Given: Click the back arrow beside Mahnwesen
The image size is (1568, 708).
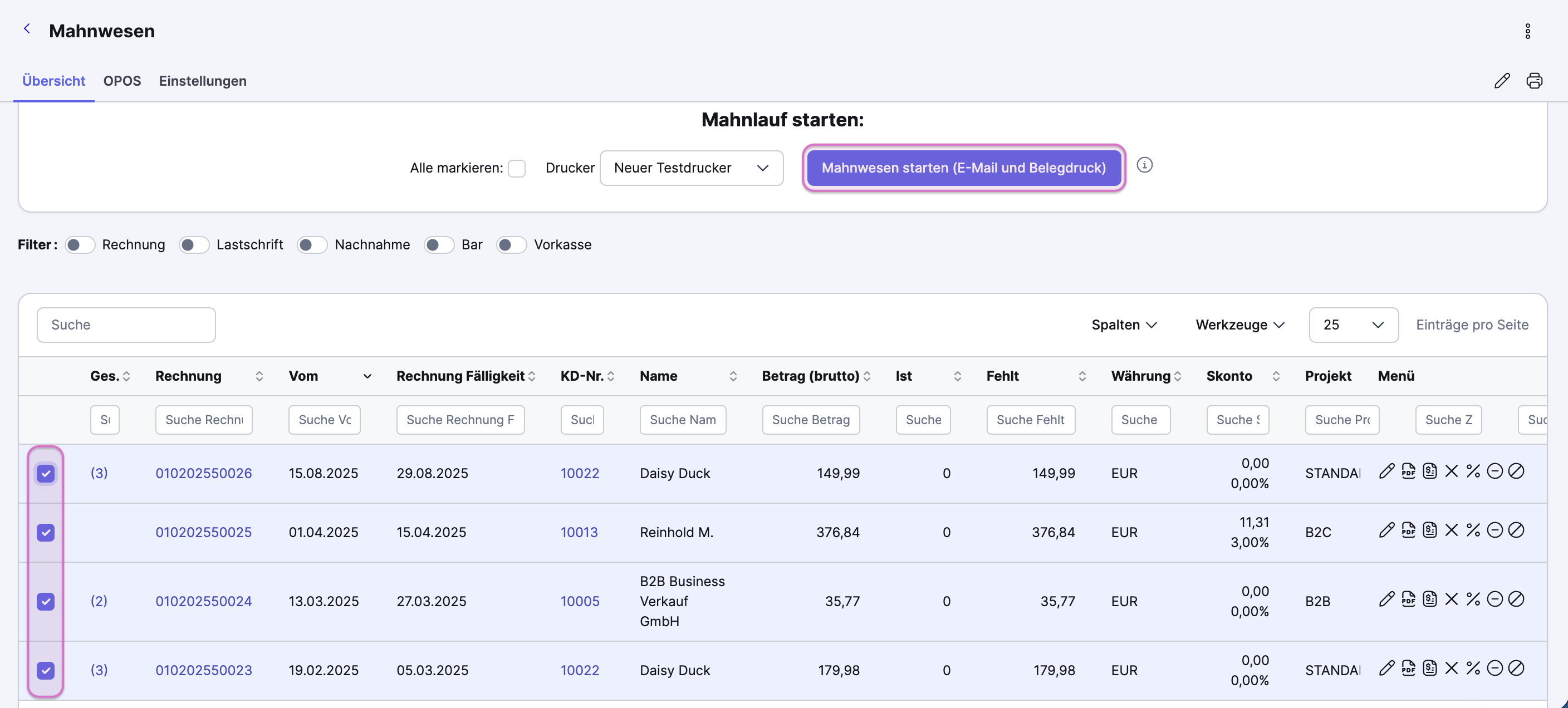Looking at the screenshot, I should point(27,28).
